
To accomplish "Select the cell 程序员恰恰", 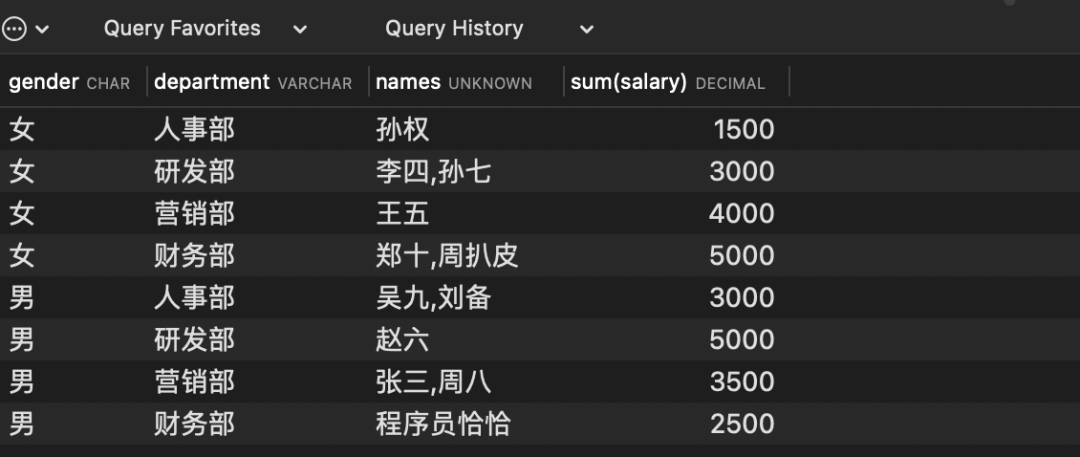I will [x=443, y=424].
